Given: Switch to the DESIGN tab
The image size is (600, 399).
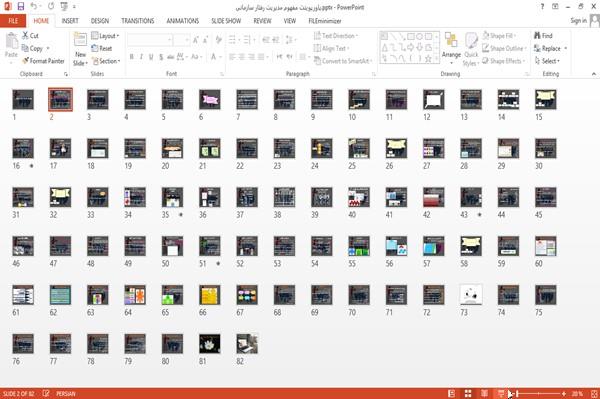Looking at the screenshot, I should click(x=100, y=21).
